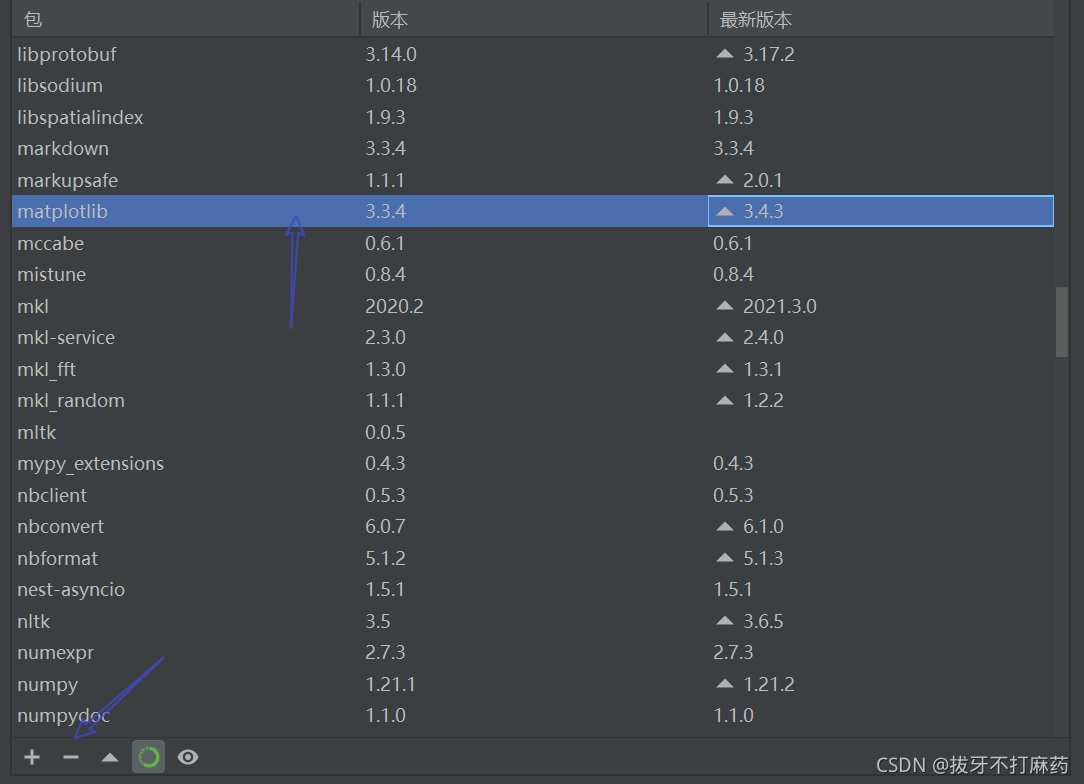Viewport: 1084px width, 784px height.
Task: Remove selected package using the minus icon
Action: (x=70, y=757)
